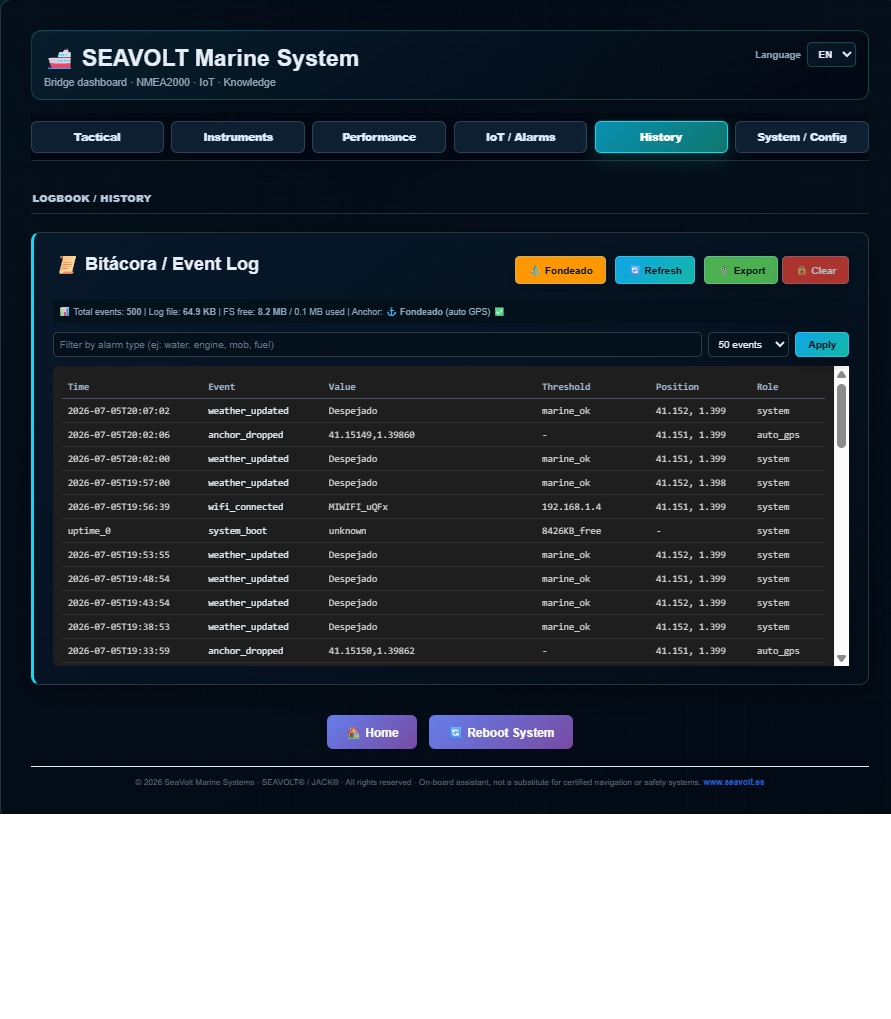Image resolution: width=891 pixels, height=1019 pixels.
Task: Click the Position column header
Action: point(677,387)
